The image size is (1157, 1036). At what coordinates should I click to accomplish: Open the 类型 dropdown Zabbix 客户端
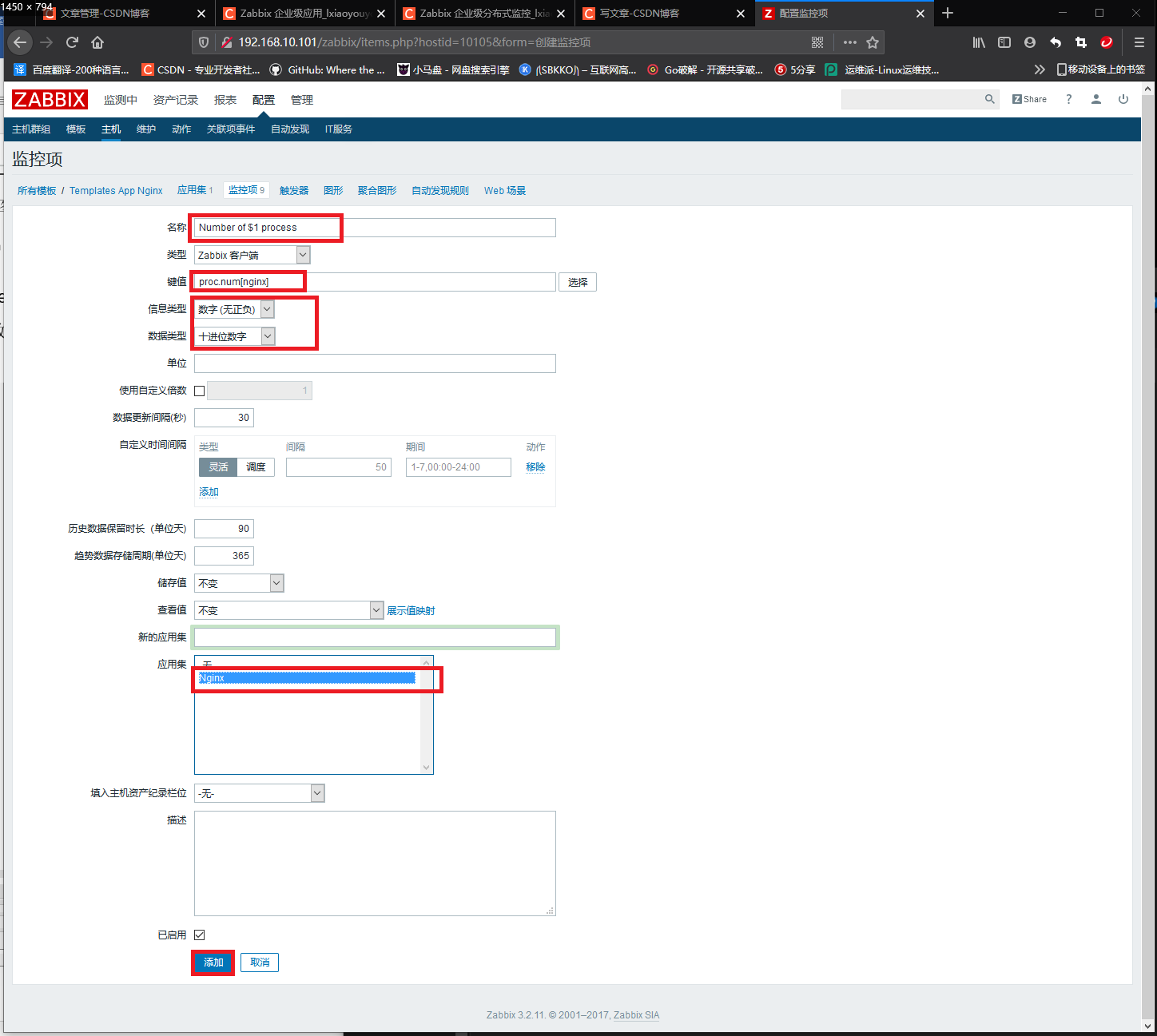click(x=252, y=255)
